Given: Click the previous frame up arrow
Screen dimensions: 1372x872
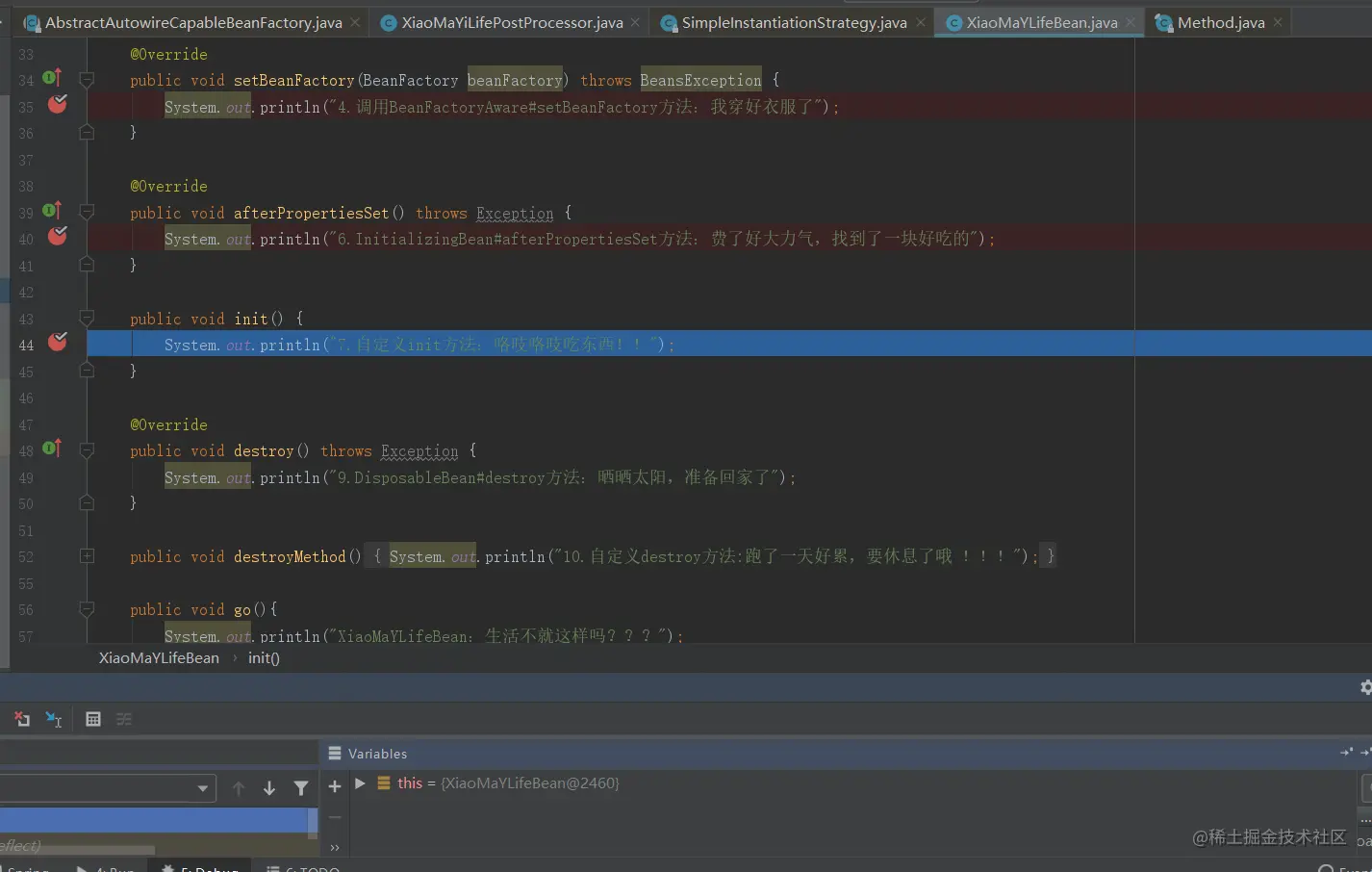Looking at the screenshot, I should (239, 788).
